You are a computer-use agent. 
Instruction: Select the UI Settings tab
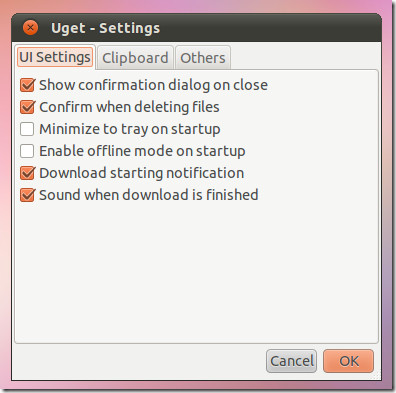pyautogui.click(x=55, y=57)
